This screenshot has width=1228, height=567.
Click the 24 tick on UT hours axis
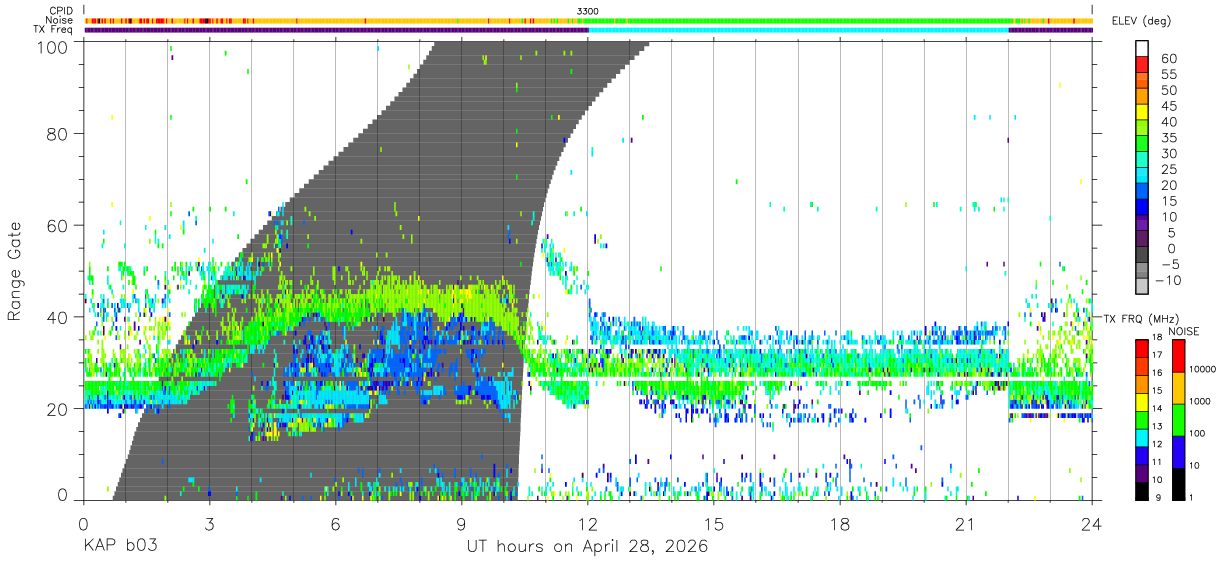coord(1091,524)
